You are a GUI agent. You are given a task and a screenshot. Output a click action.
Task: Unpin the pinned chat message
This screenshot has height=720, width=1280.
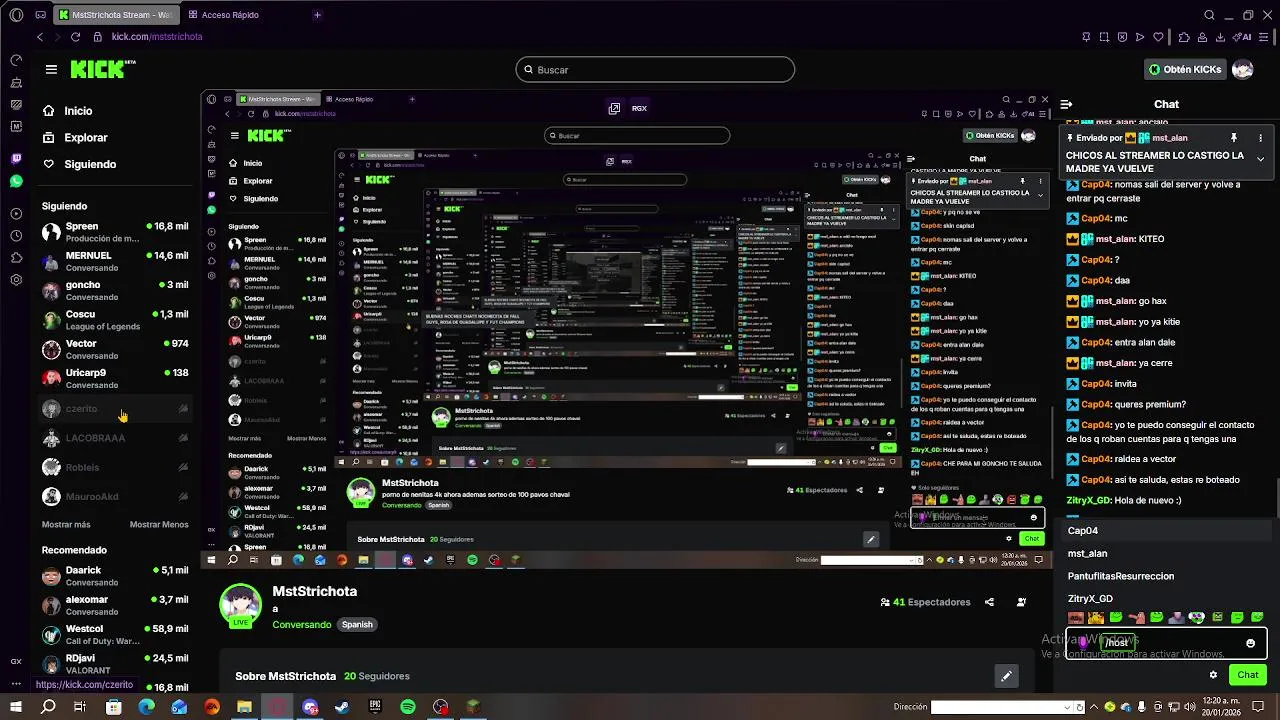(1234, 138)
